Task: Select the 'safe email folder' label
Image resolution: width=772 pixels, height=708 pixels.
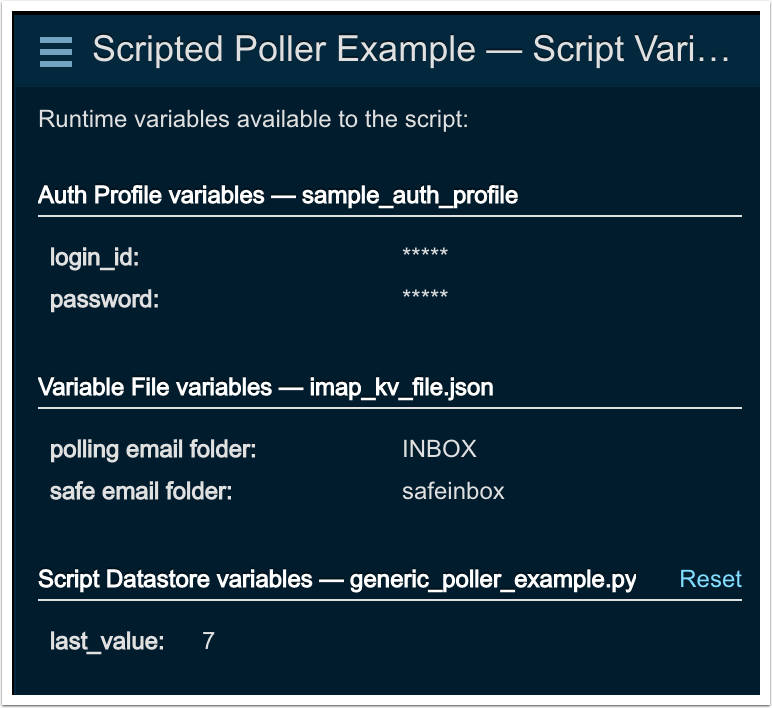Action: [141, 491]
